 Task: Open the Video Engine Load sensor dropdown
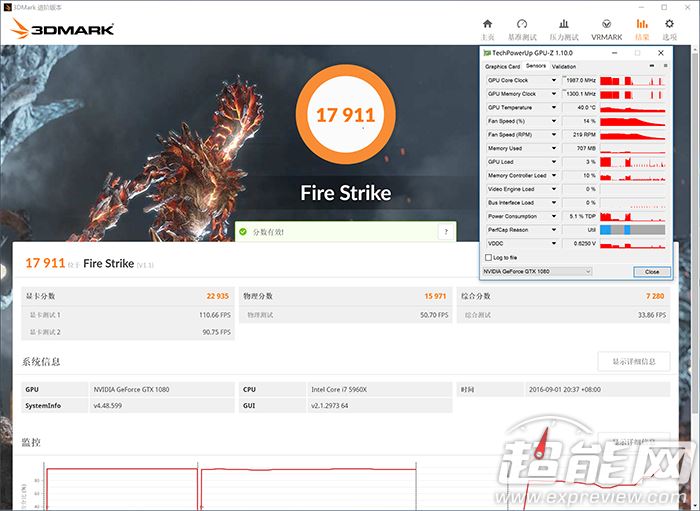554,189
